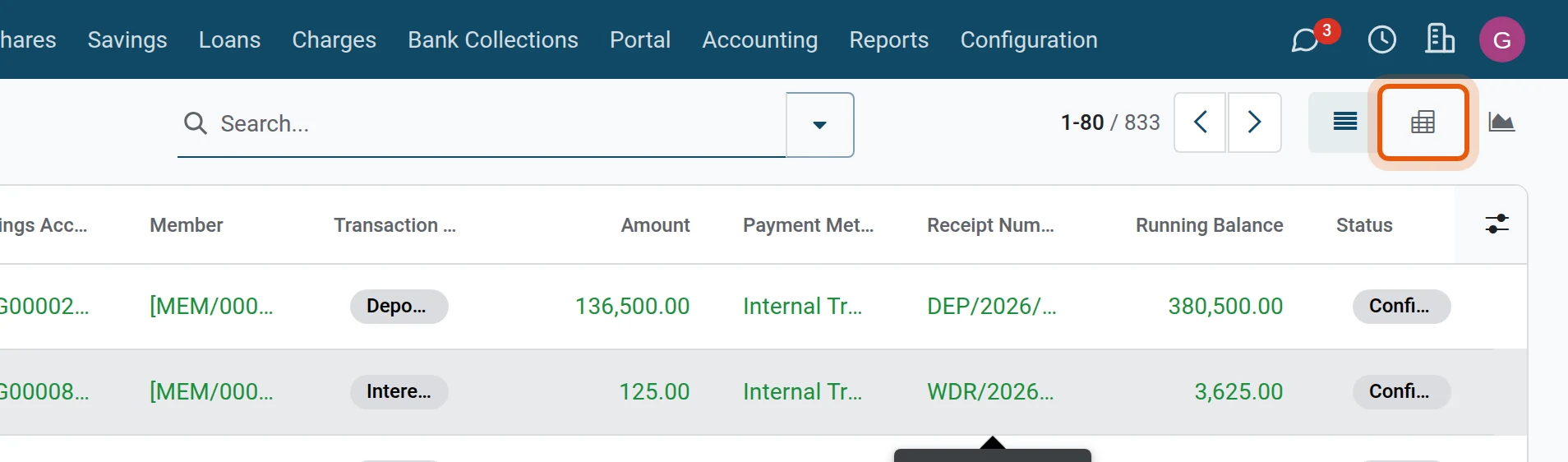The width and height of the screenshot is (1568, 462).
Task: Click the 1-80 / 833 pager counter
Action: click(x=1110, y=122)
